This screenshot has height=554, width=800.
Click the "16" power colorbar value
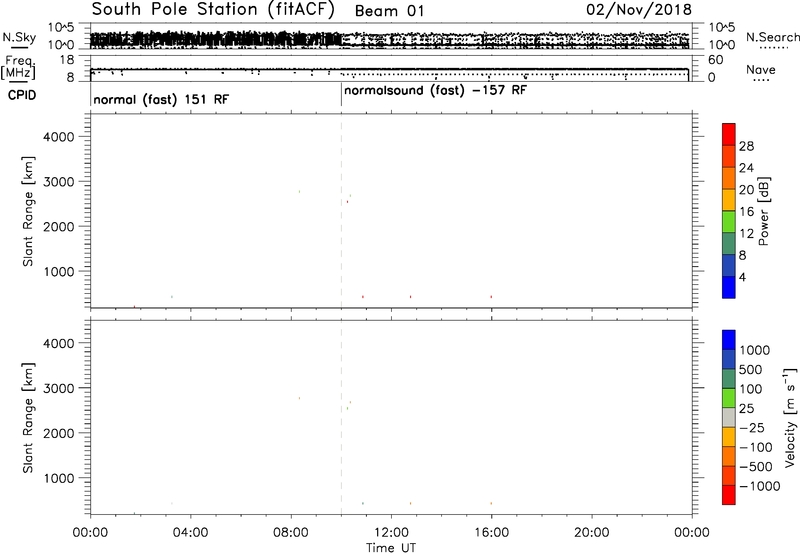(746, 212)
